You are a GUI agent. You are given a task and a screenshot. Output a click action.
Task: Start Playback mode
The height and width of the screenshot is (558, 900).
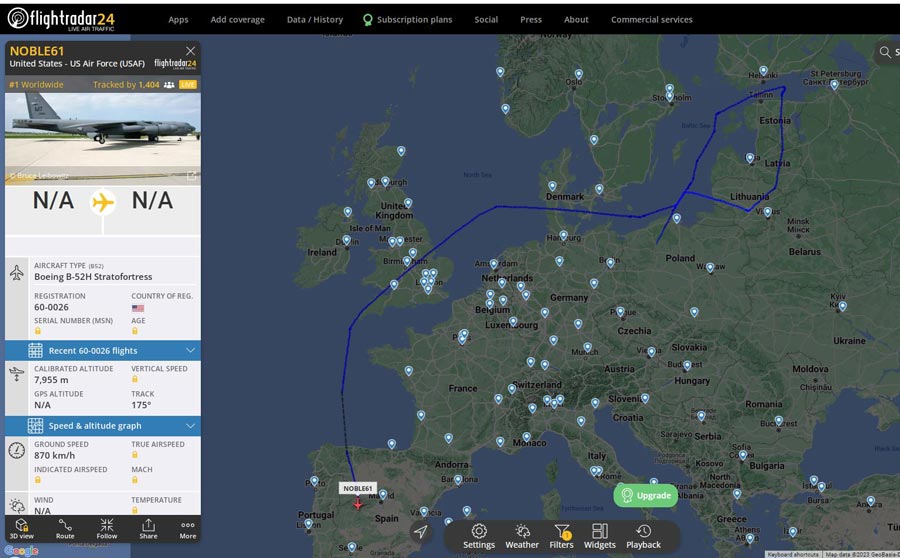(643, 537)
